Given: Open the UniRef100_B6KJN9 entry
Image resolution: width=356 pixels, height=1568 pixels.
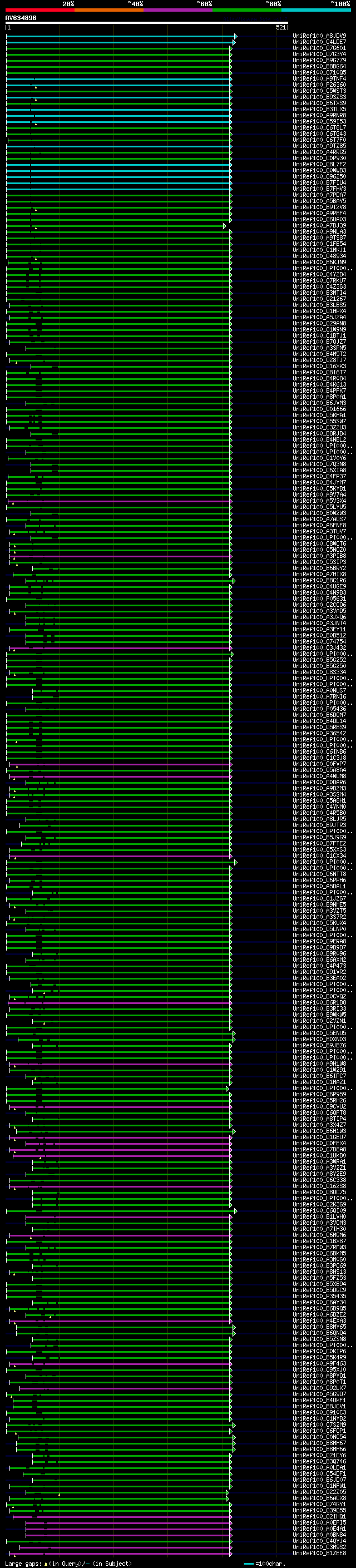Looking at the screenshot, I should click(319, 263).
